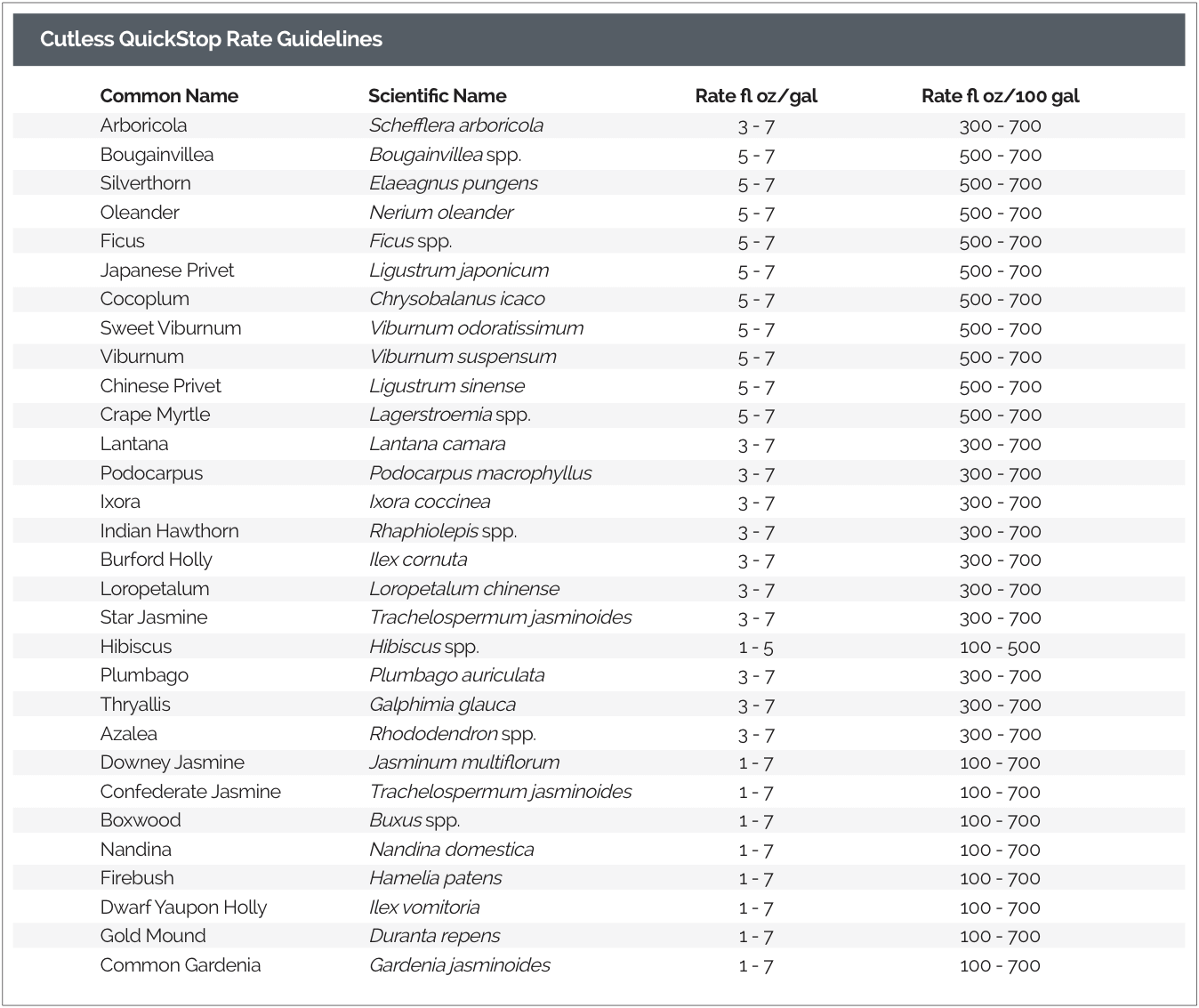Click the Scientific Name column header
Image resolution: width=1199 pixels, height=1008 pixels.
coord(437,96)
